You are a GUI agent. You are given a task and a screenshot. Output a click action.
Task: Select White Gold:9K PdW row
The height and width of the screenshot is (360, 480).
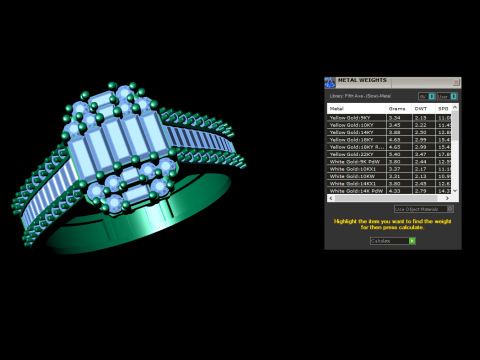click(389, 162)
